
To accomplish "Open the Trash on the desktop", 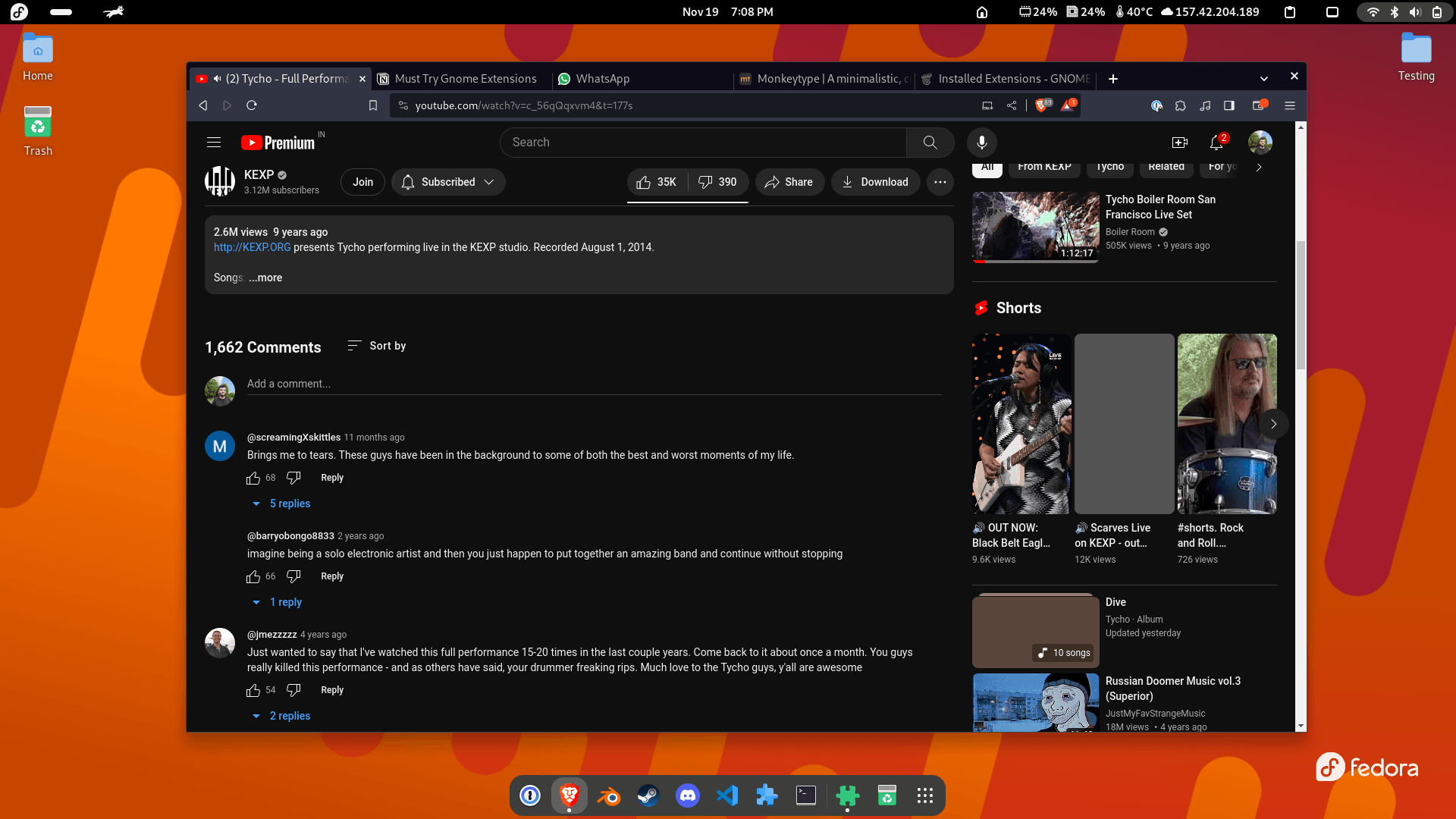I will coord(38,132).
